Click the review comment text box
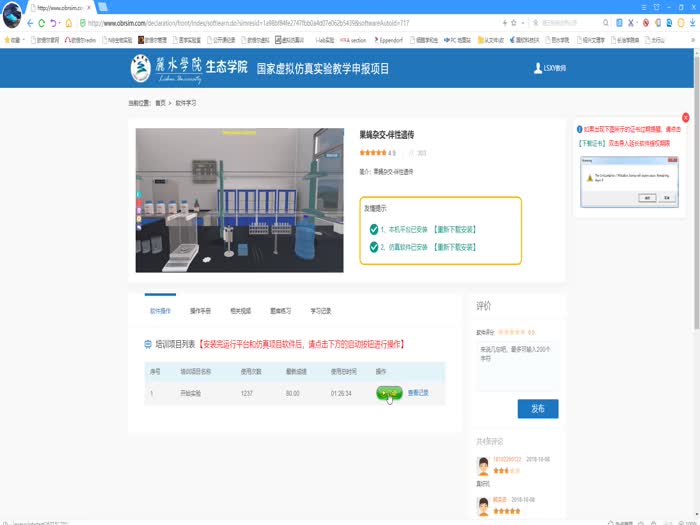This screenshot has width=700, height=525. 517,365
